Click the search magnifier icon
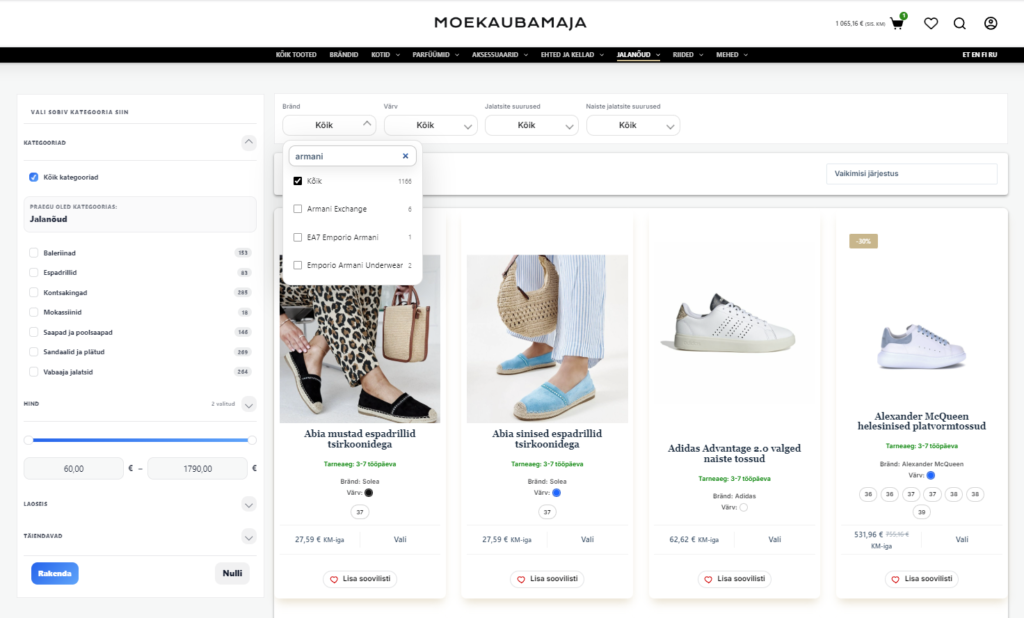The height and width of the screenshot is (618, 1024). coord(959,22)
